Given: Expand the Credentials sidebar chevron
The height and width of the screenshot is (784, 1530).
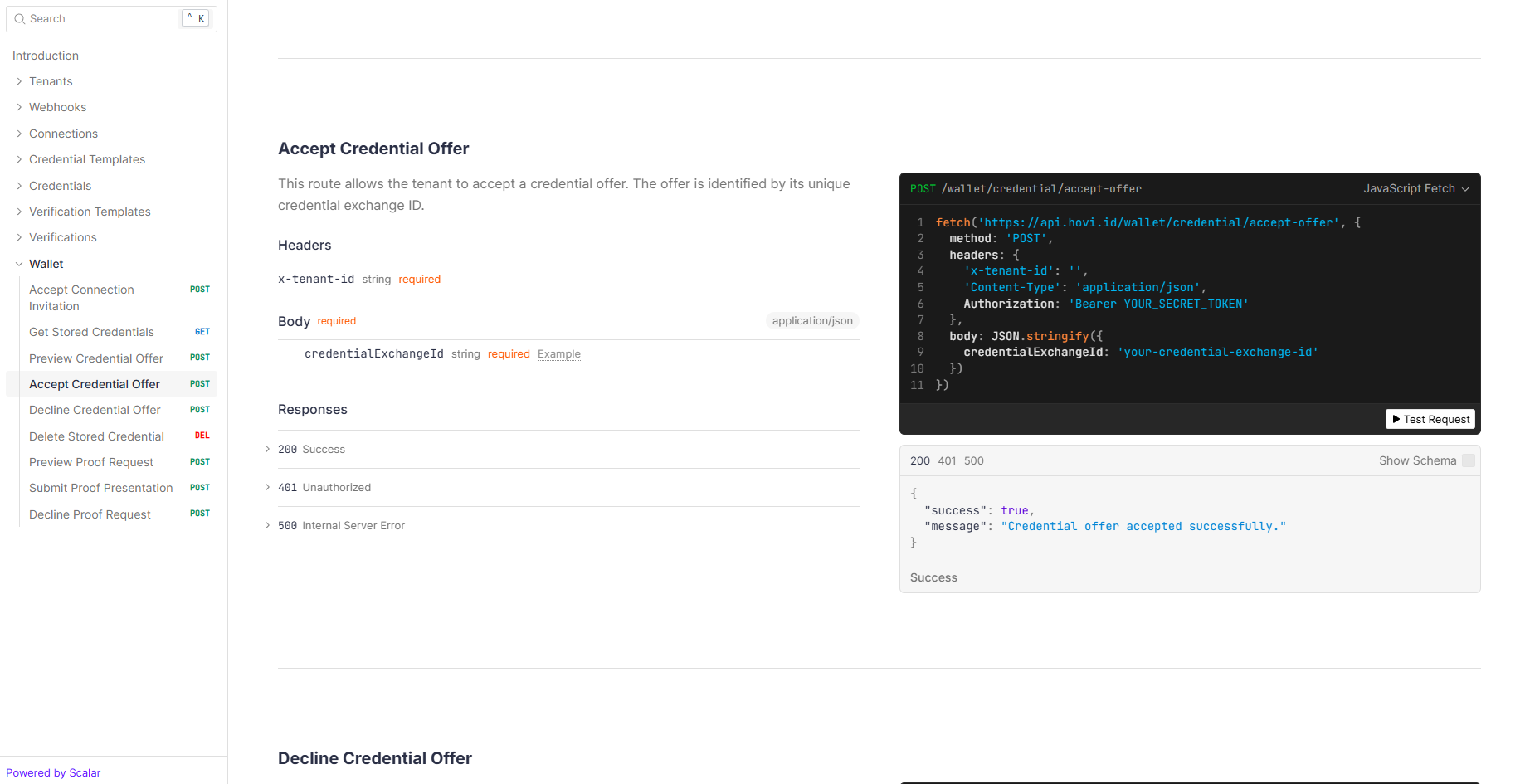Looking at the screenshot, I should coord(19,186).
